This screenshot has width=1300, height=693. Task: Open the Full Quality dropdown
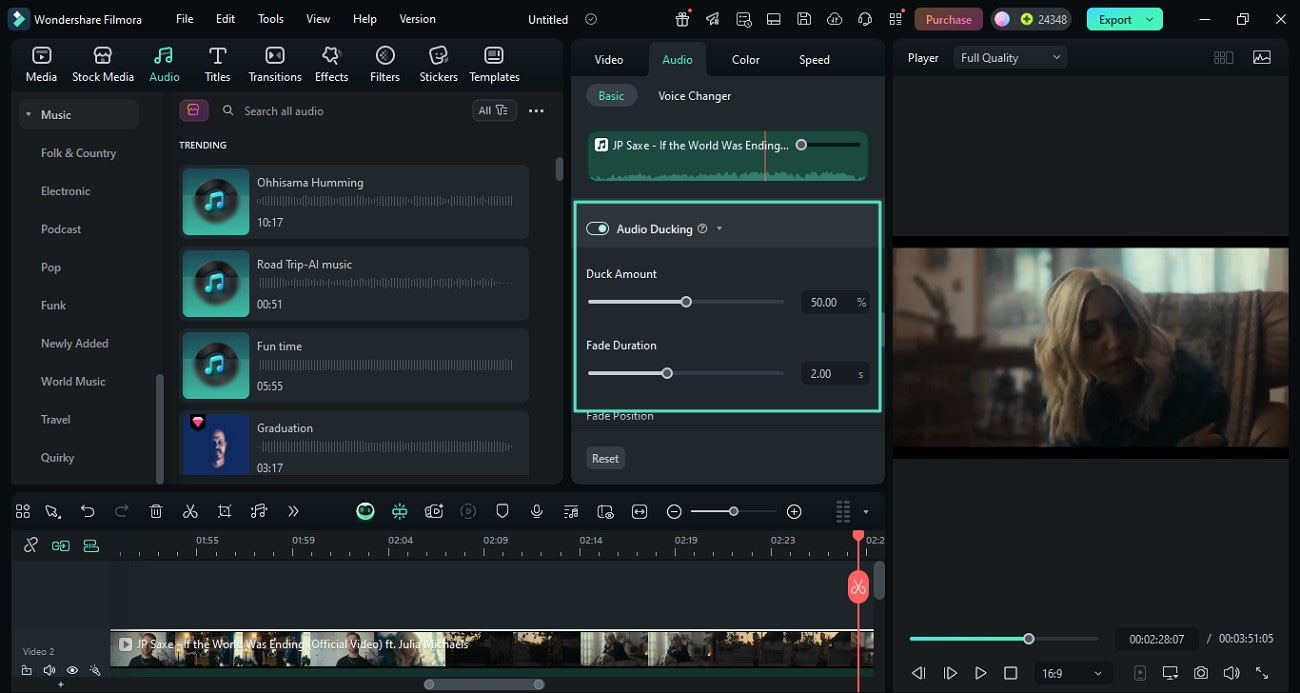point(1010,58)
